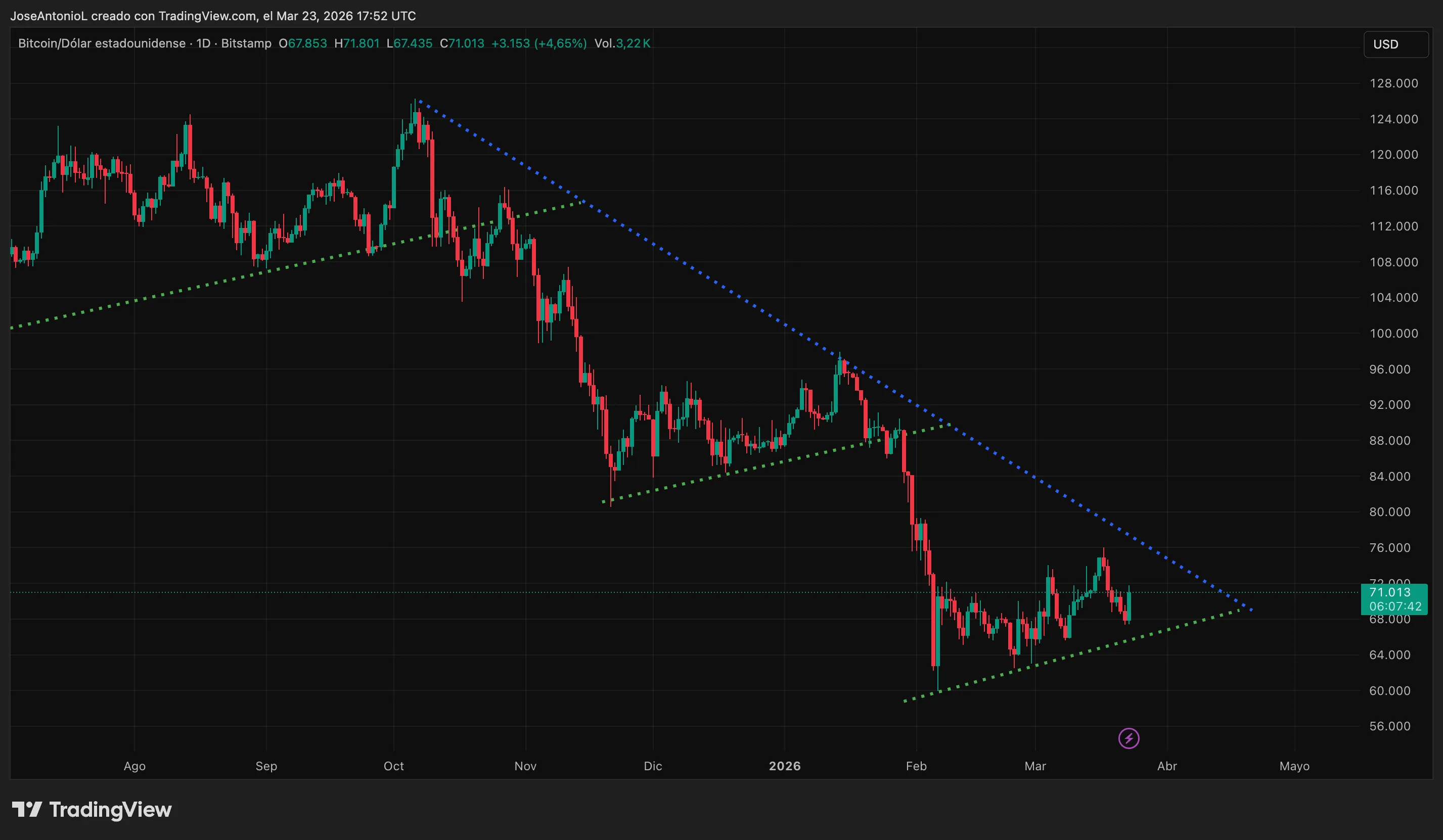This screenshot has width=1443, height=840.
Task: Click the lightning bolt quick-action icon
Action: [x=1129, y=738]
